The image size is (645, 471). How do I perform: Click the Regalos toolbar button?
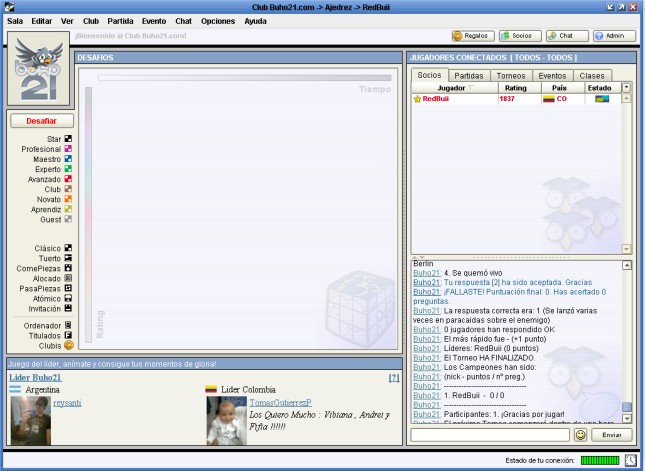coord(472,36)
